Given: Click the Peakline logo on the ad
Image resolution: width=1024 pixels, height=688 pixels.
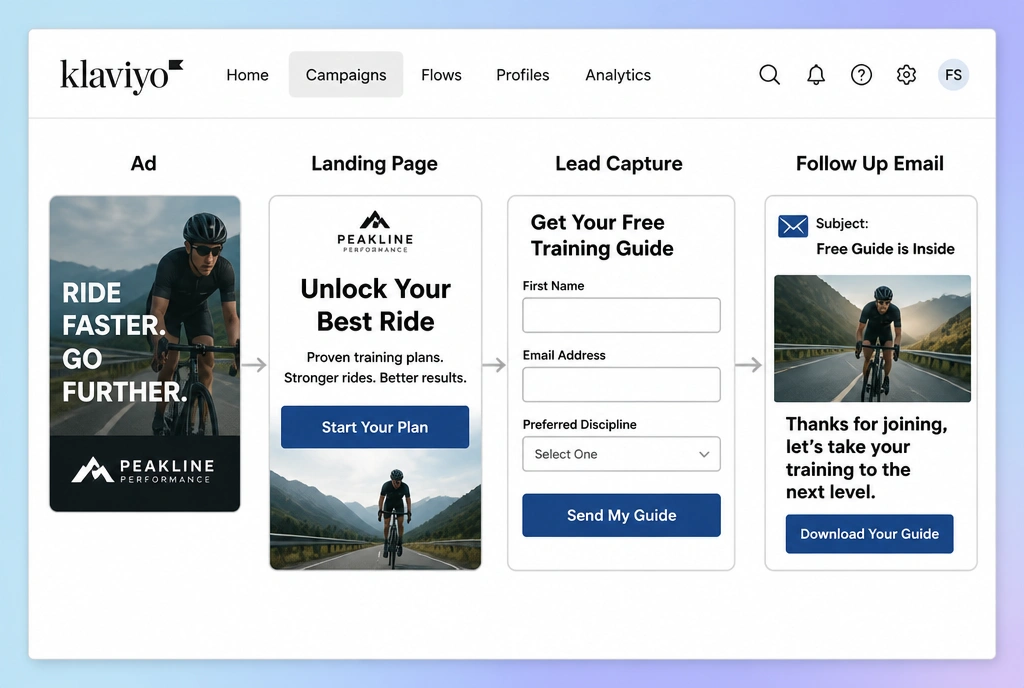Looking at the screenshot, I should point(144,470).
